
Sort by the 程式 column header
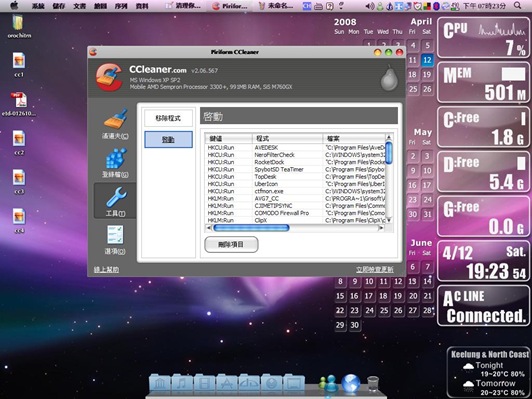coord(287,138)
